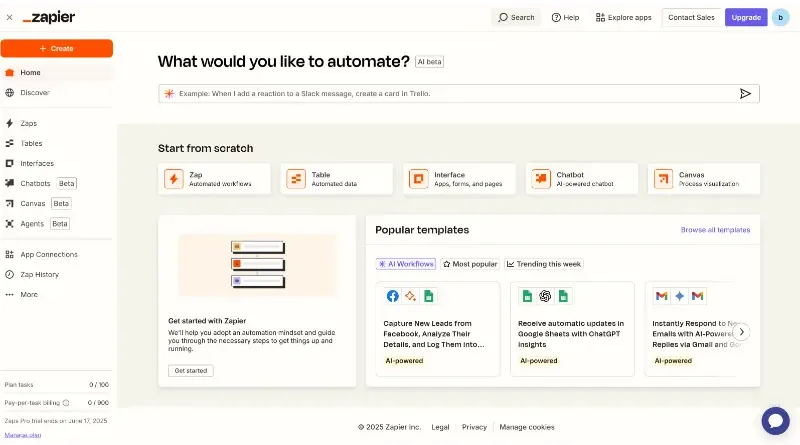800x445 pixels.
Task: Go to Home in sidebar
Action: (x=57, y=72)
